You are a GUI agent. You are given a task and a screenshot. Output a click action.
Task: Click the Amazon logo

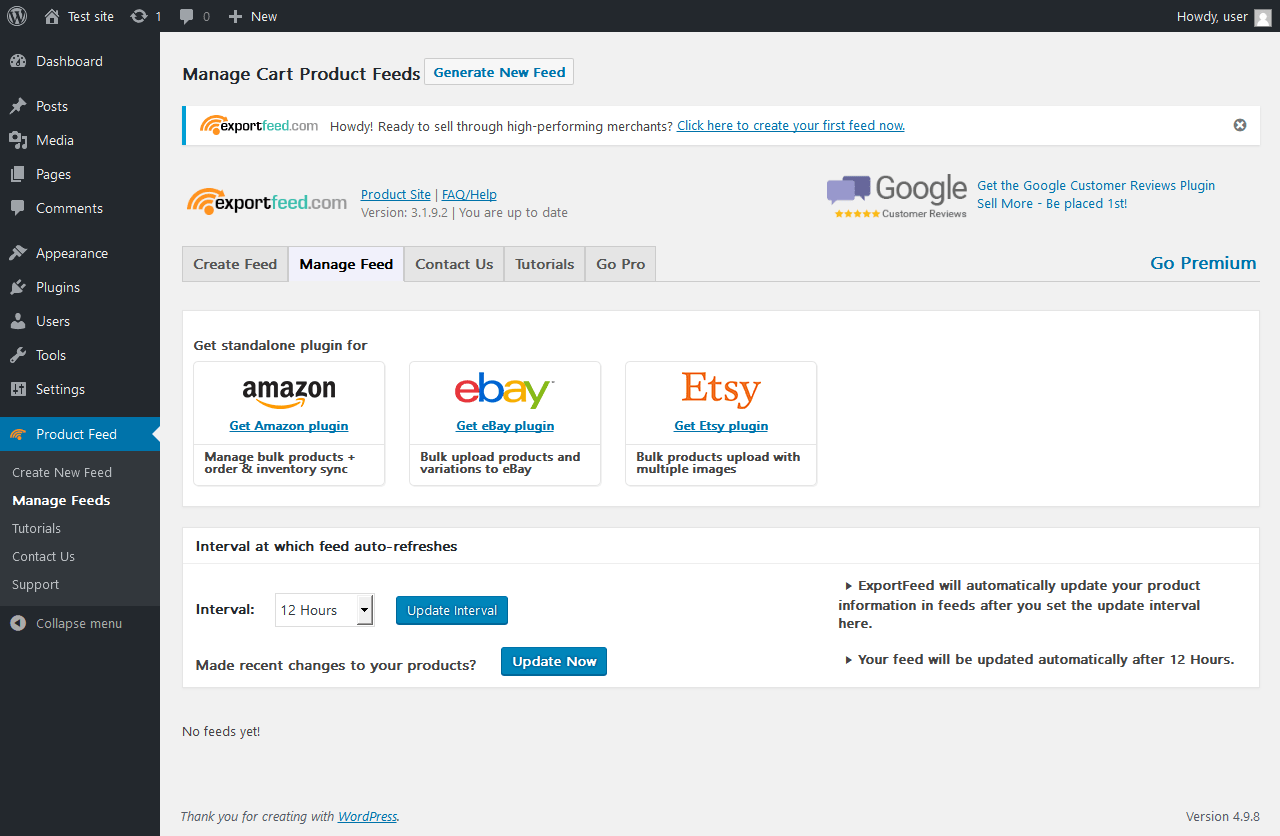tap(289, 391)
